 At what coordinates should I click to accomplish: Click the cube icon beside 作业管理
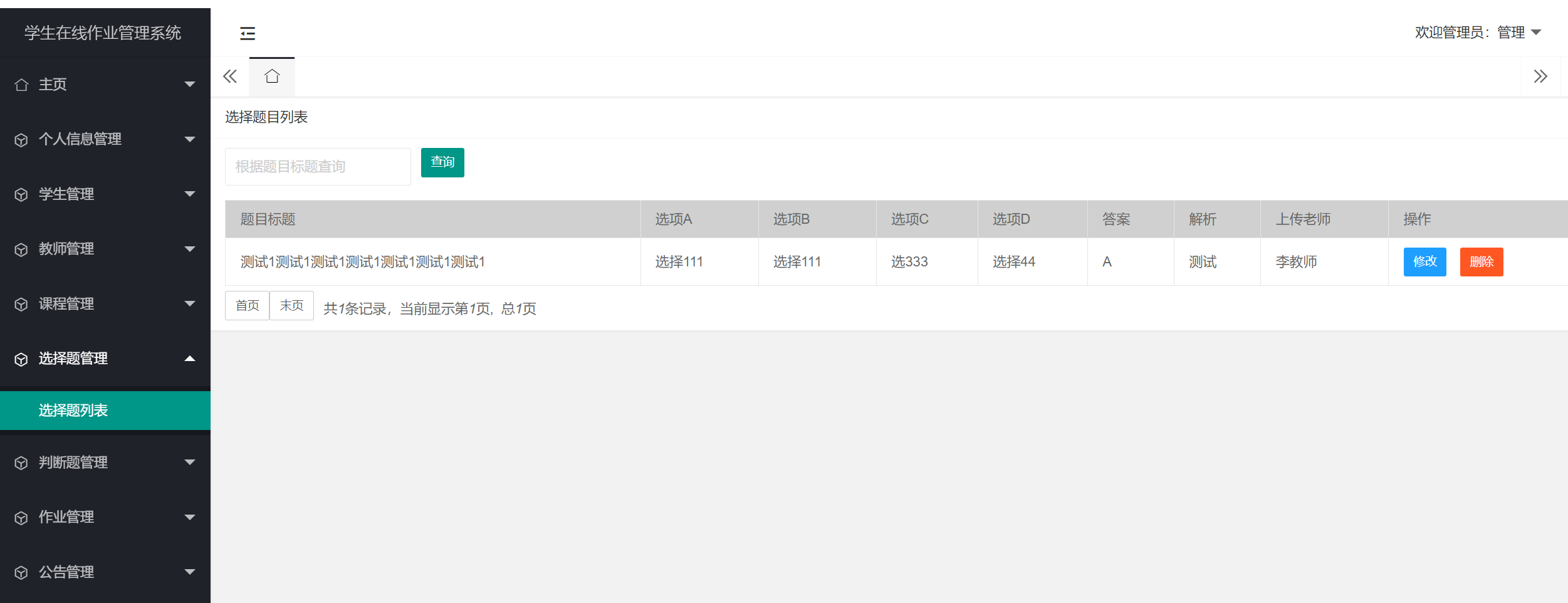click(21, 518)
